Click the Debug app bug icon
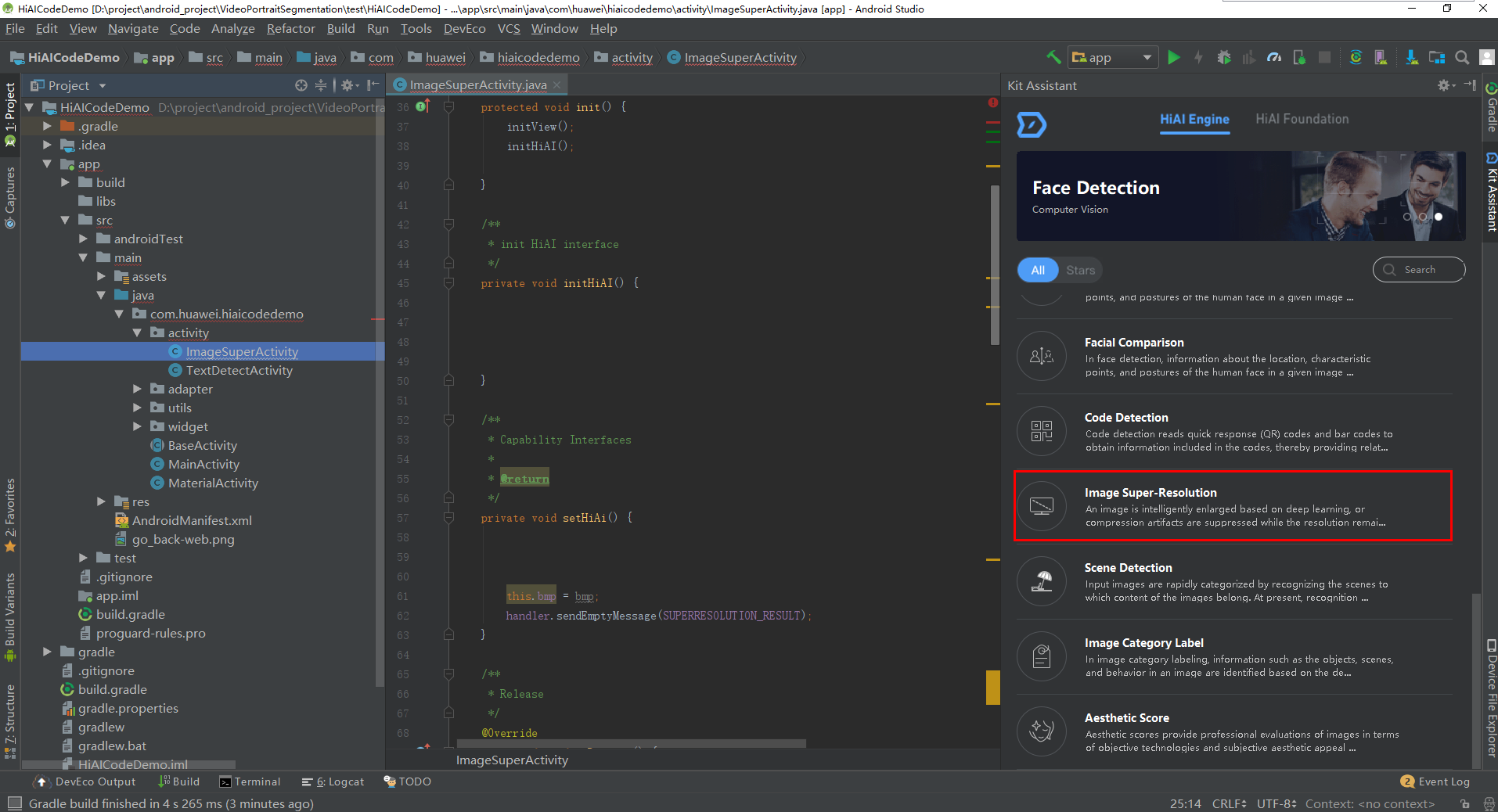The width and height of the screenshot is (1498, 812). coord(1224,58)
